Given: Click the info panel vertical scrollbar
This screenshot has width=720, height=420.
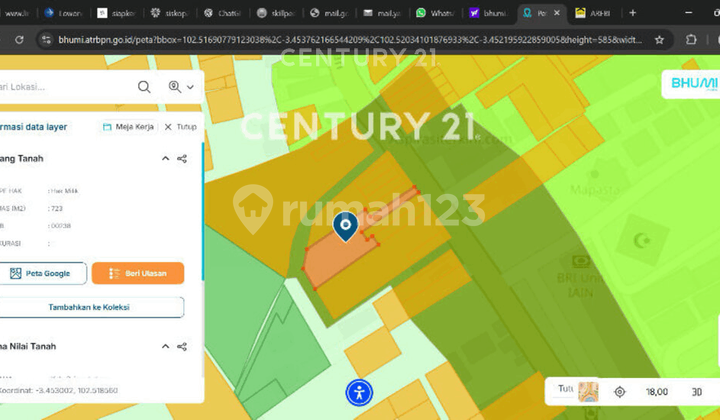Looking at the screenshot, I should tap(202, 211).
